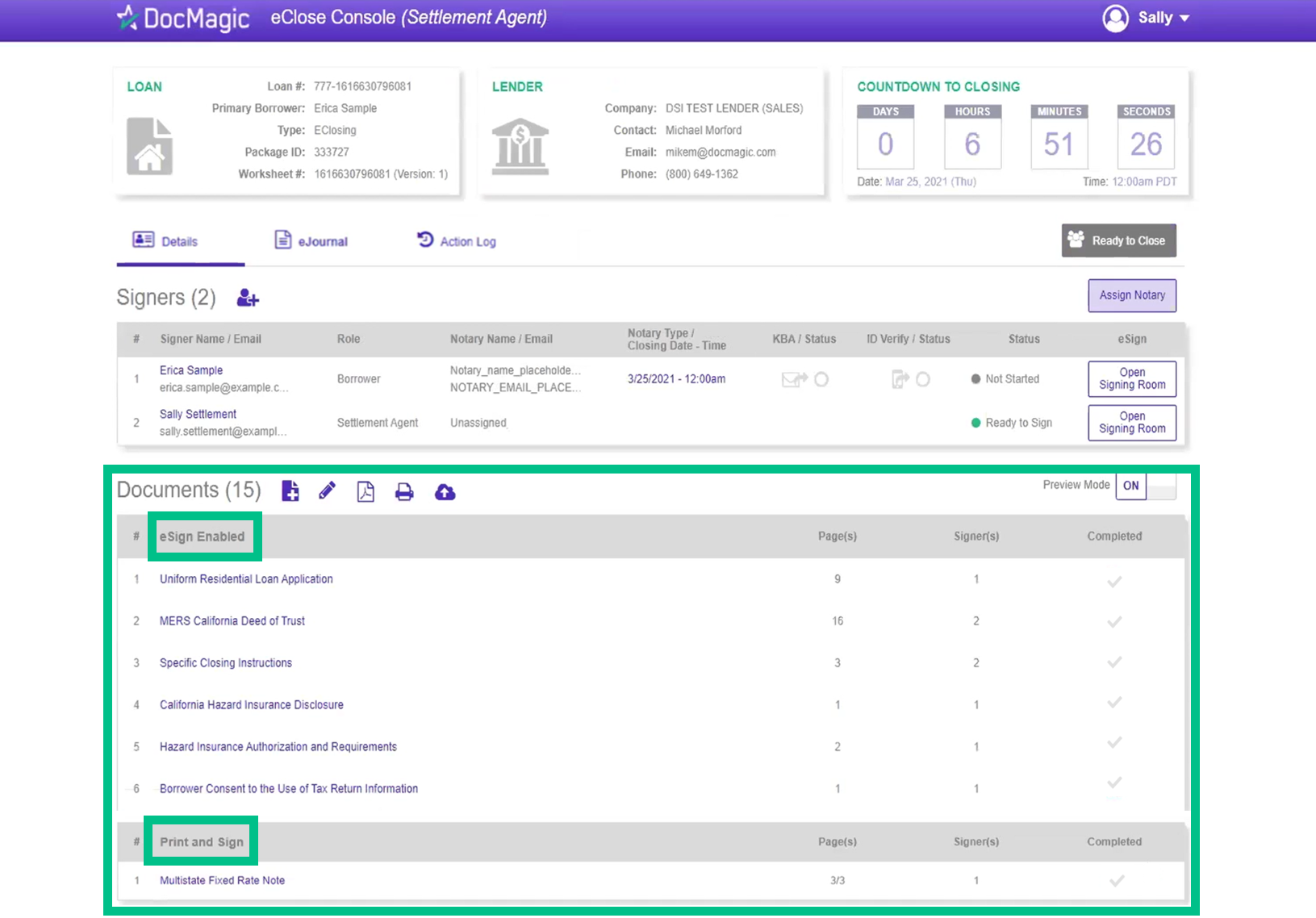The image size is (1316, 918).
Task: Click completed checkmark for Hazard Insurance Authorization
Action: 1114,742
